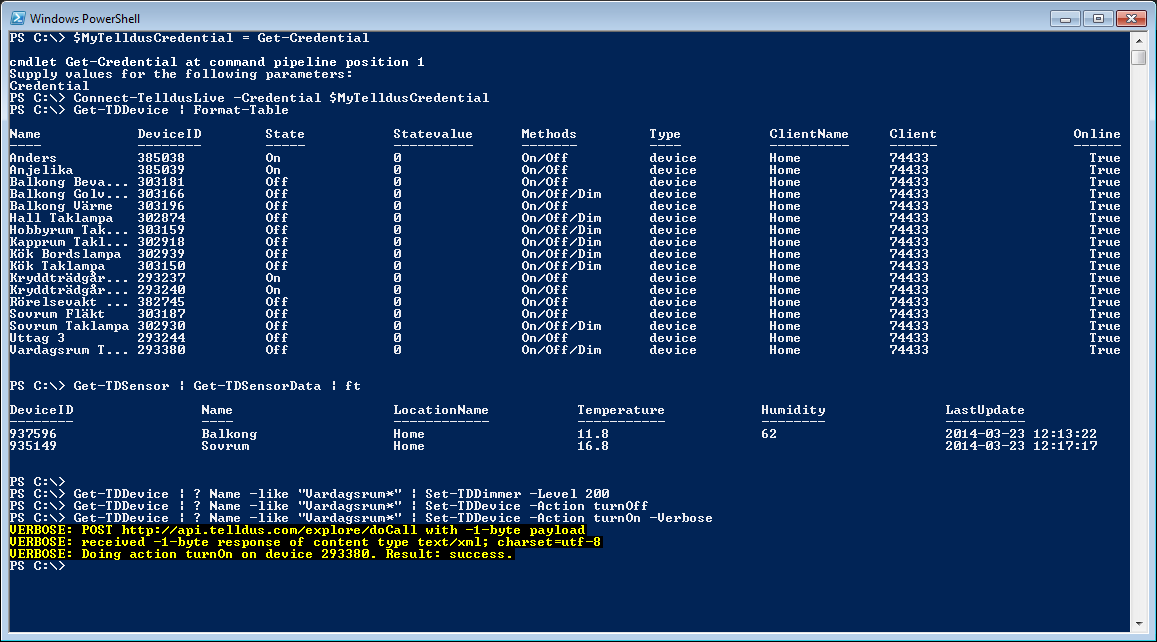Click the PowerShell icon in title bar
Screen dimensions: 1157x642
[18, 18]
